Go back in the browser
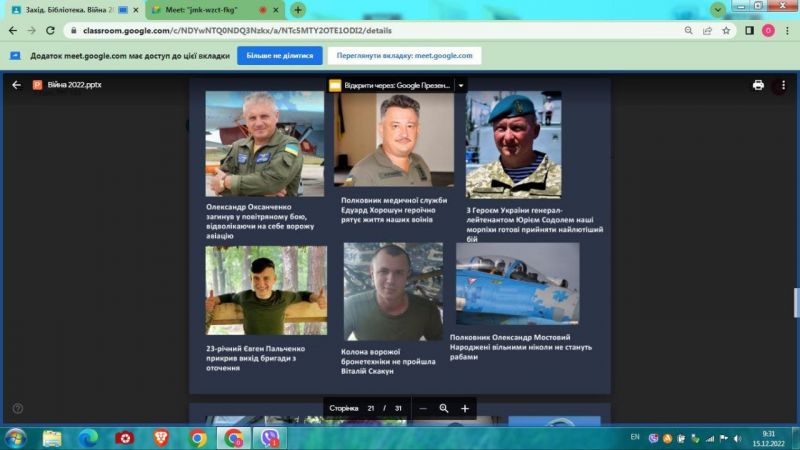This screenshot has width=800, height=450. [x=13, y=31]
